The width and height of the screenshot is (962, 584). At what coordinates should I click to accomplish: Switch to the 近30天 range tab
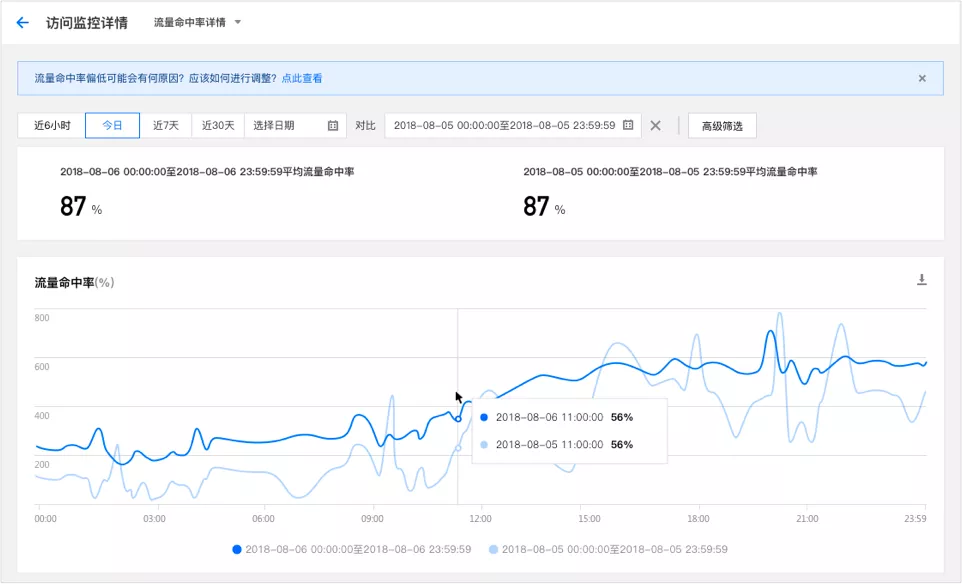point(218,126)
